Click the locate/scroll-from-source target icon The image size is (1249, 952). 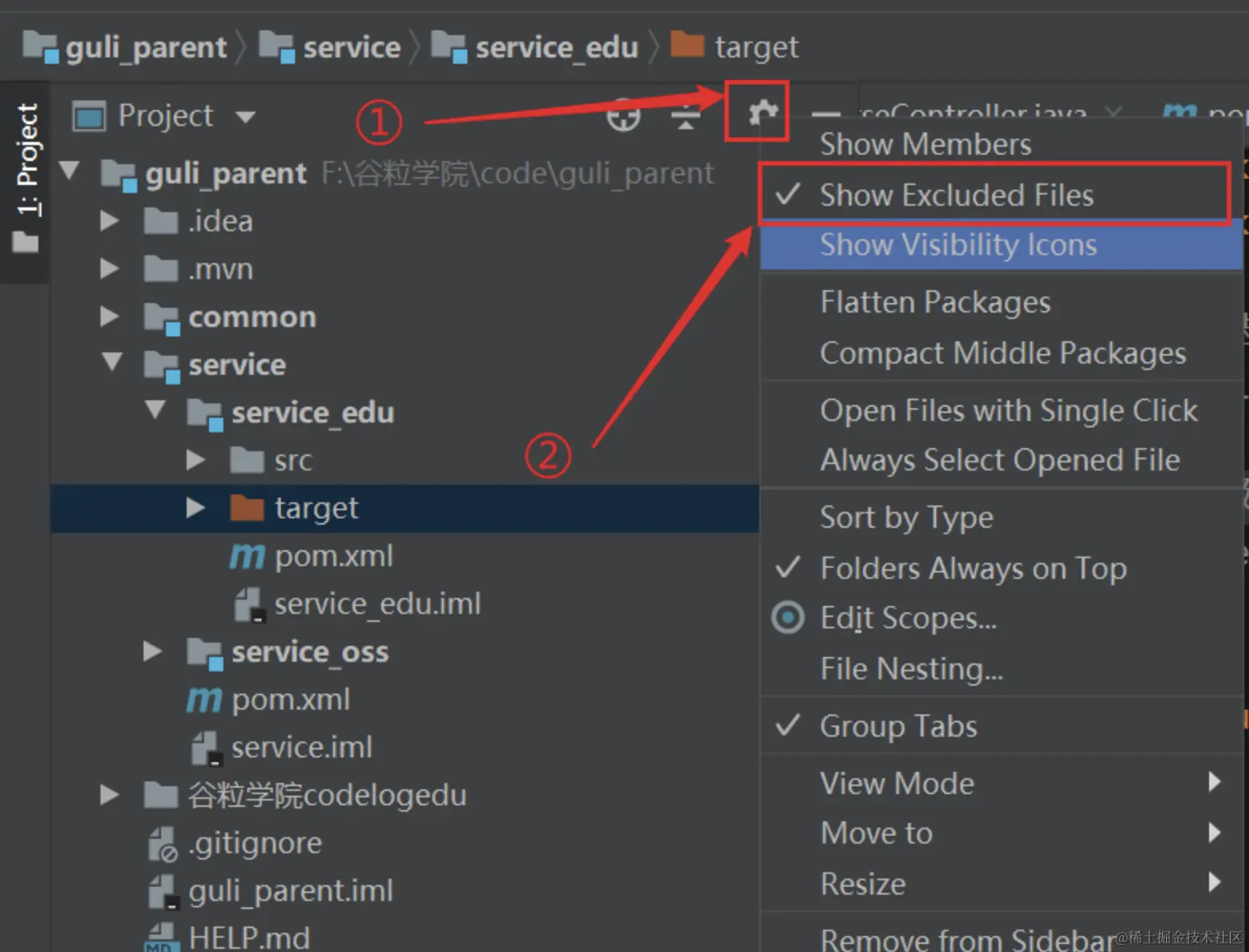[623, 116]
